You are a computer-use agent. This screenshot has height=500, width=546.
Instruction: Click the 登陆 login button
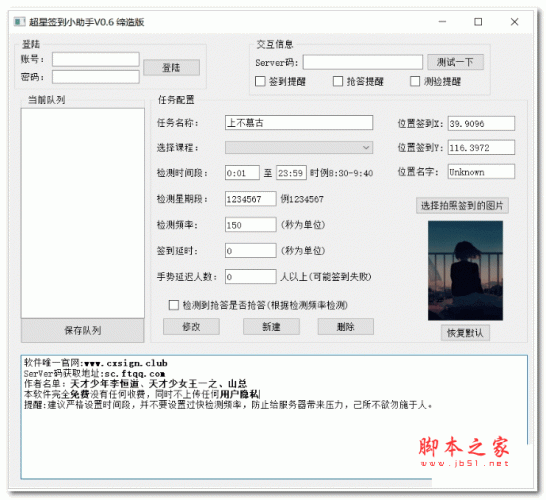171,68
